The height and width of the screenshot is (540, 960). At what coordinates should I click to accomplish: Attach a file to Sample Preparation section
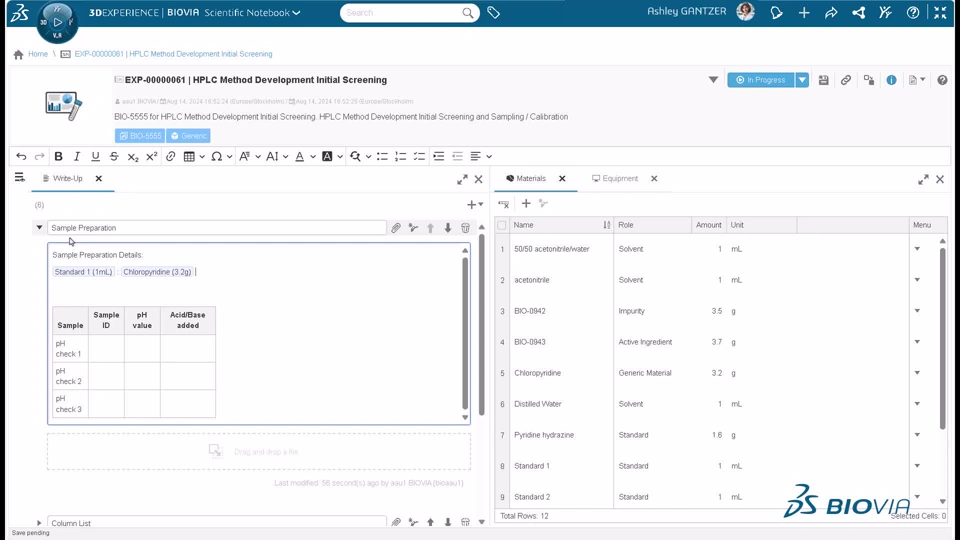396,228
